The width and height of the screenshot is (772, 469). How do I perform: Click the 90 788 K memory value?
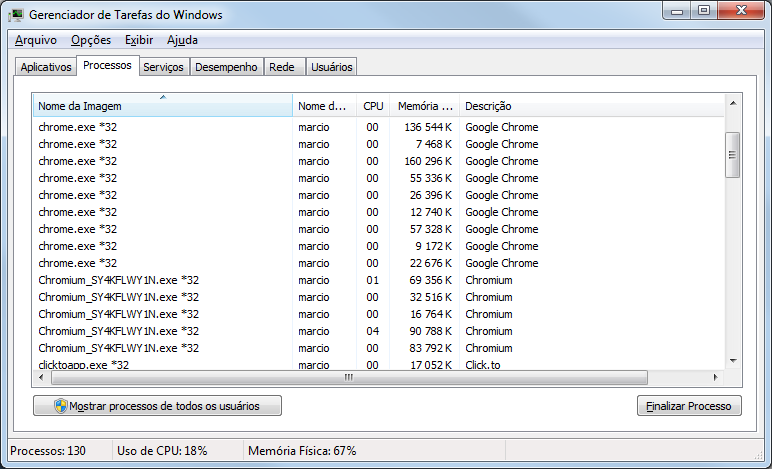[430, 331]
